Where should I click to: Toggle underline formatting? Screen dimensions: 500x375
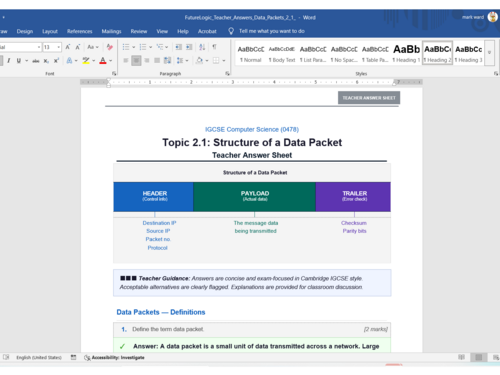[x=19, y=61]
